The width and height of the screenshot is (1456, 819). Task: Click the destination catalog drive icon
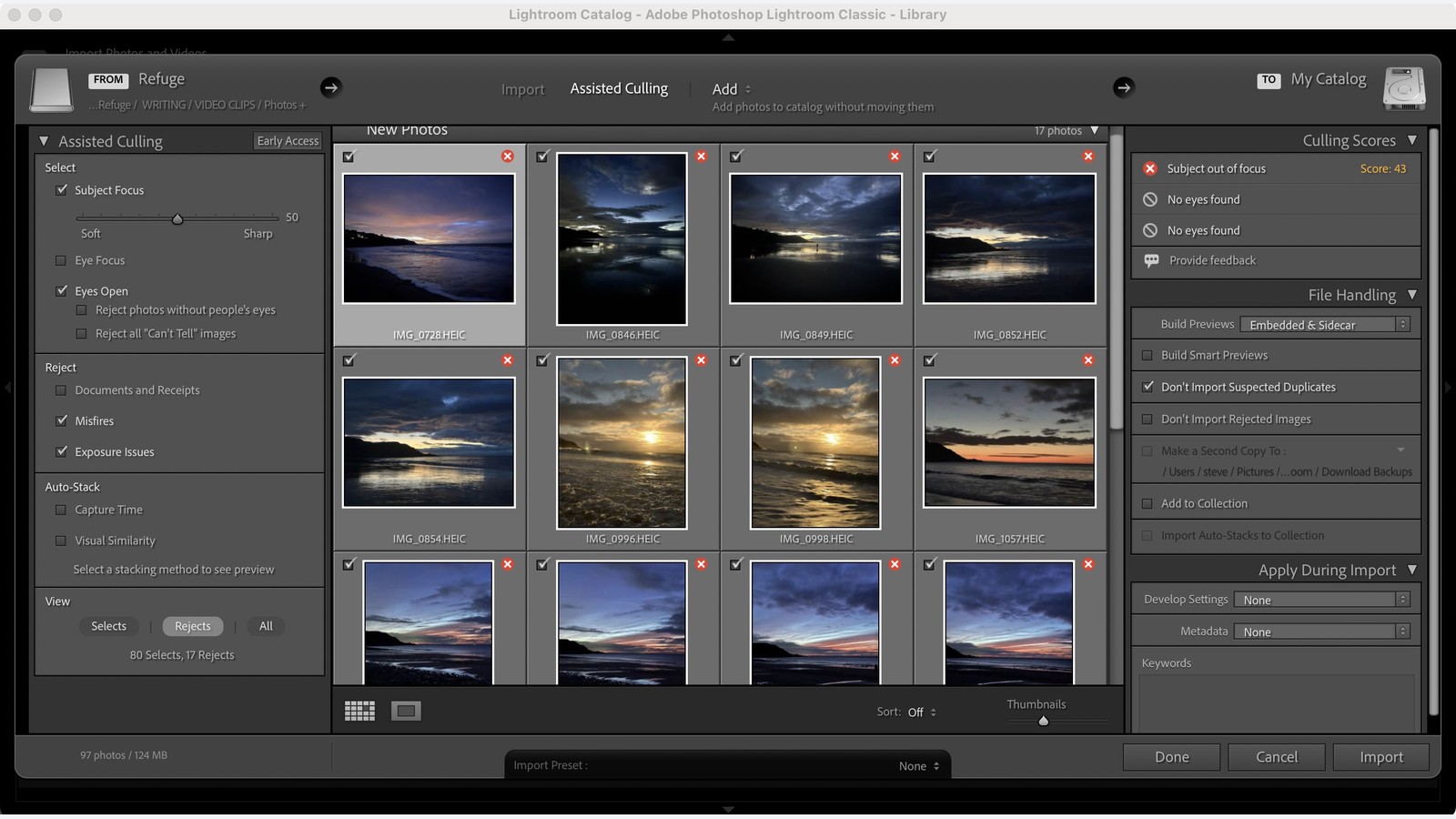pos(1404,88)
